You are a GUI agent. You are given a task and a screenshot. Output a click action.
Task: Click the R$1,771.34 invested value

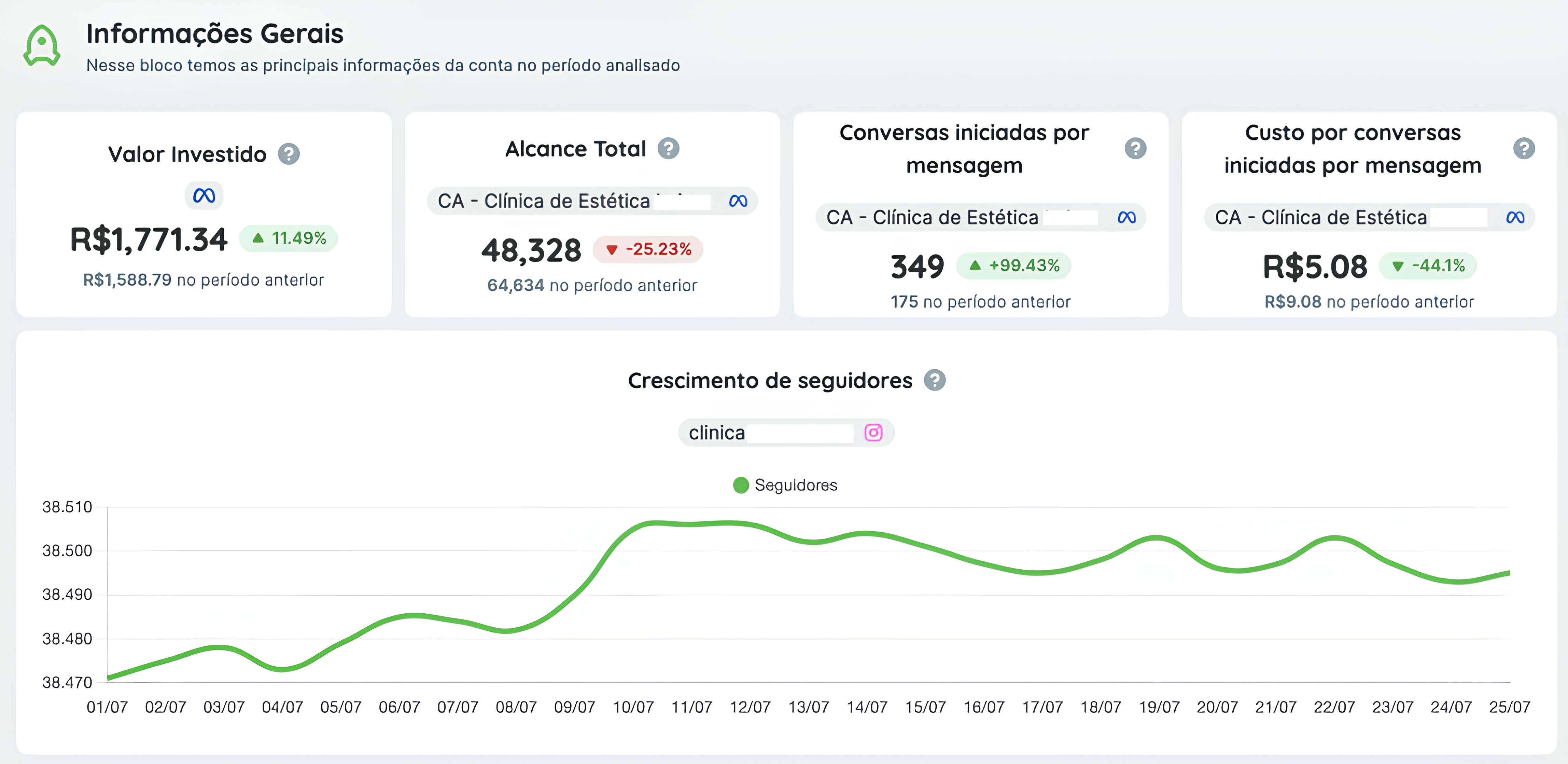click(149, 240)
